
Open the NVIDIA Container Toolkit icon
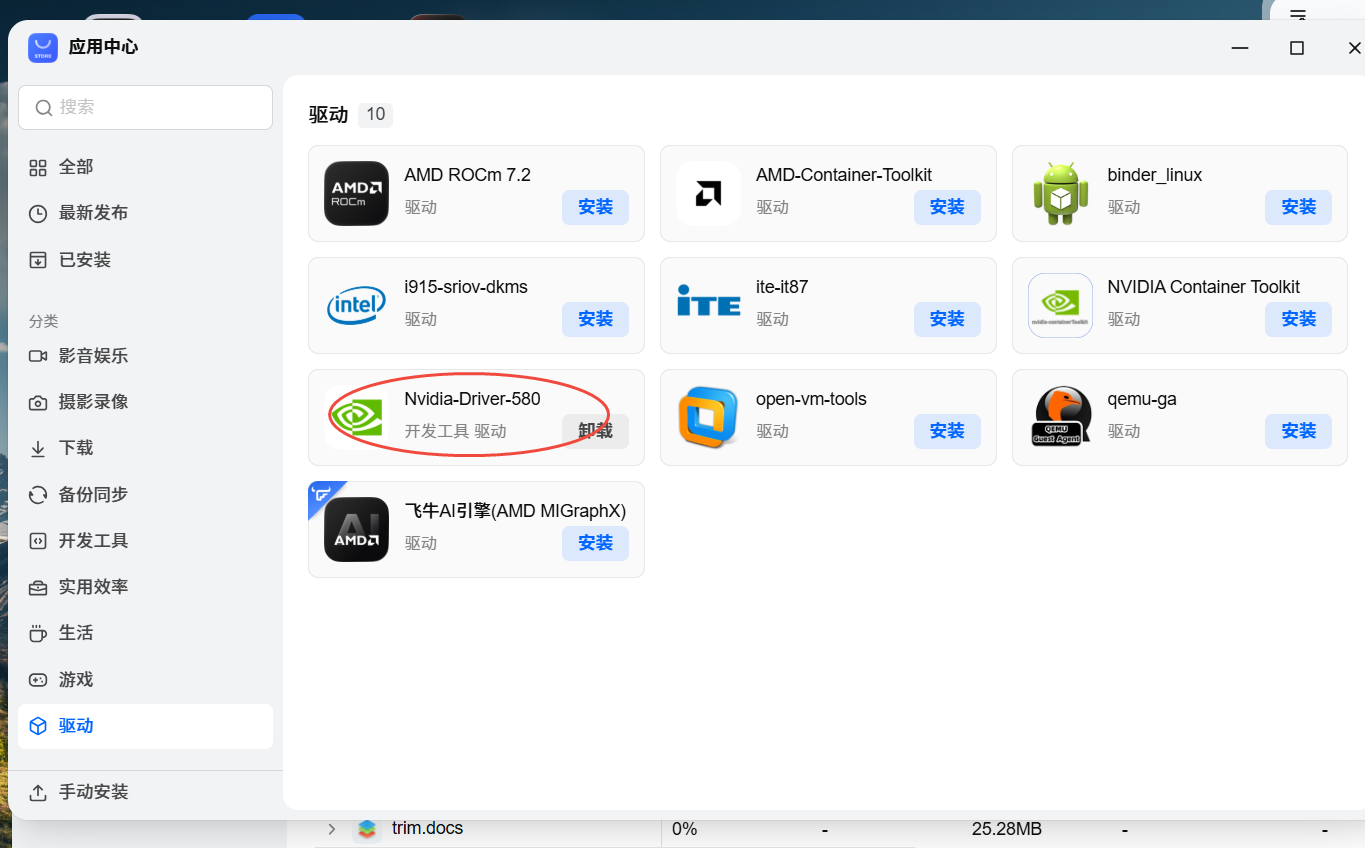click(1060, 305)
